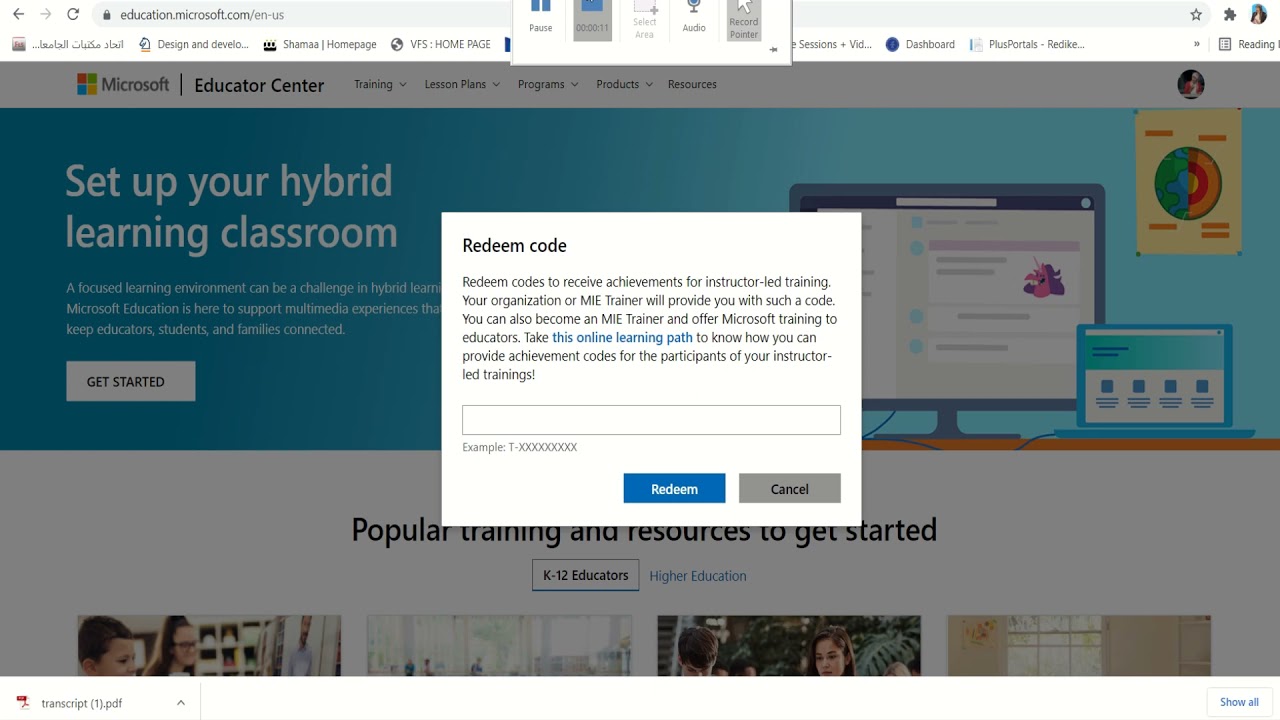Click the recorder elapsed time stop button
Viewport: 1280px width, 720px height.
pyautogui.click(x=592, y=20)
